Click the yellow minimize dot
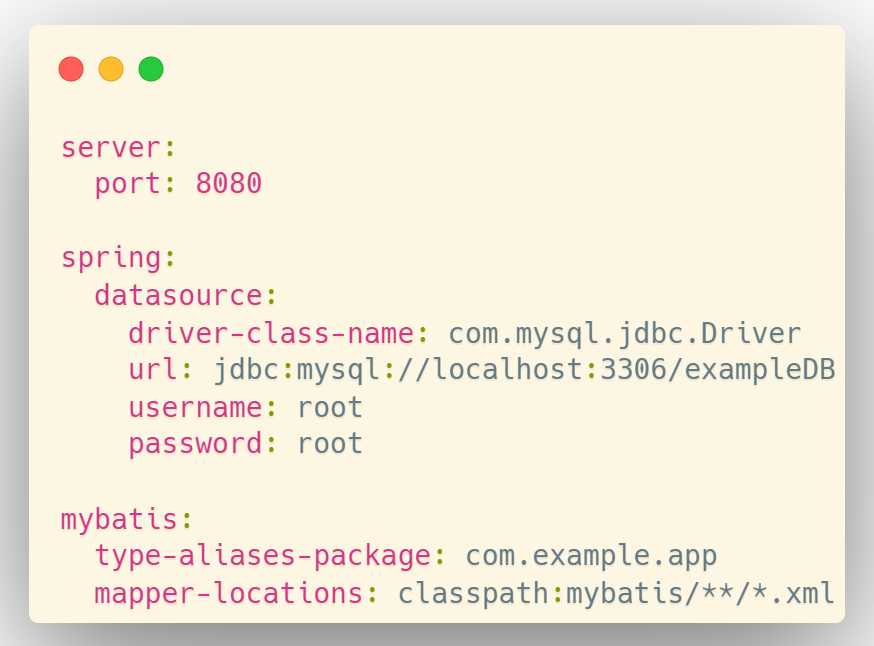The height and width of the screenshot is (646, 874). click(x=111, y=69)
